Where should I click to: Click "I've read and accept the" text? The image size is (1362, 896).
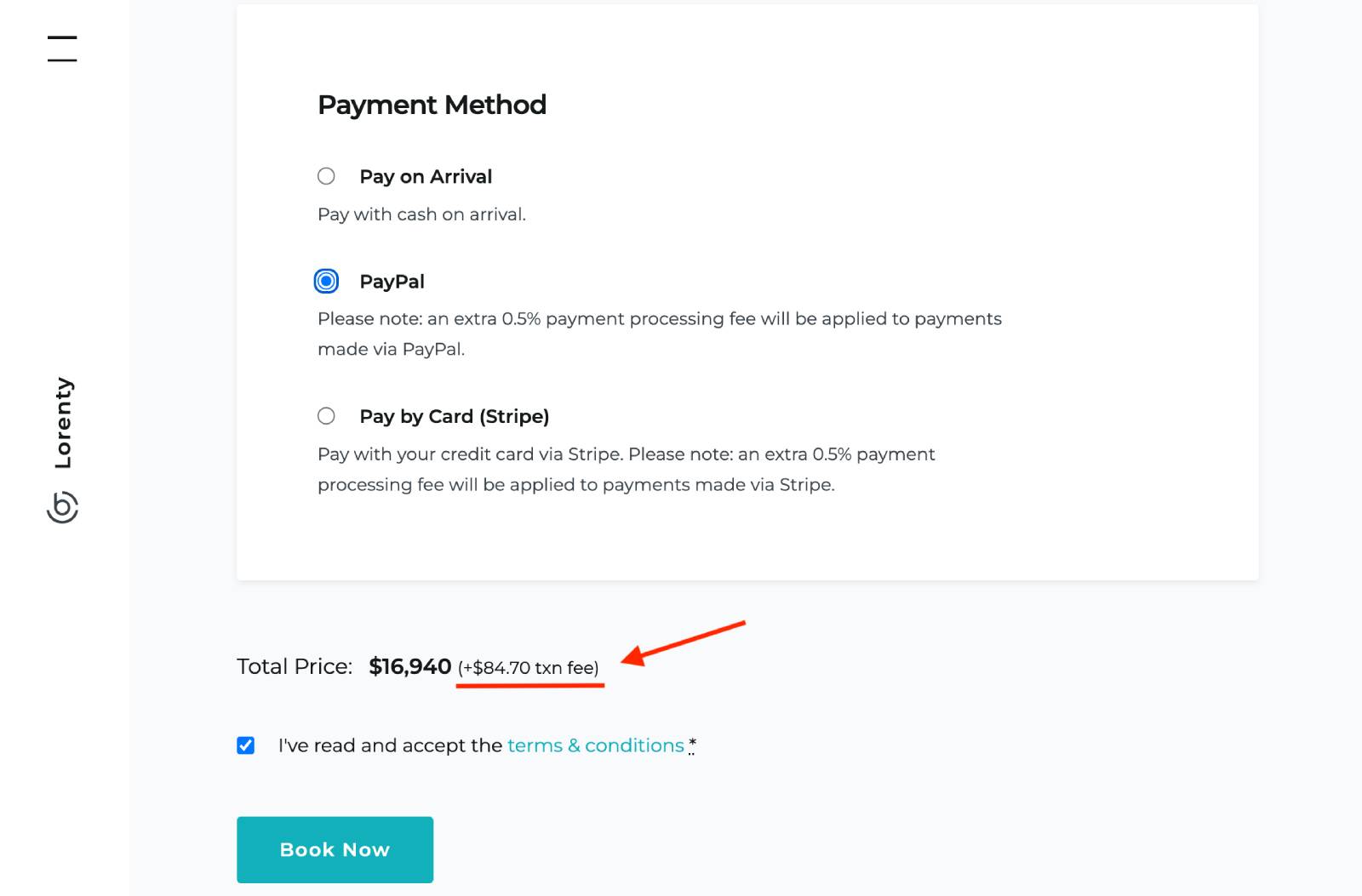[x=390, y=745]
